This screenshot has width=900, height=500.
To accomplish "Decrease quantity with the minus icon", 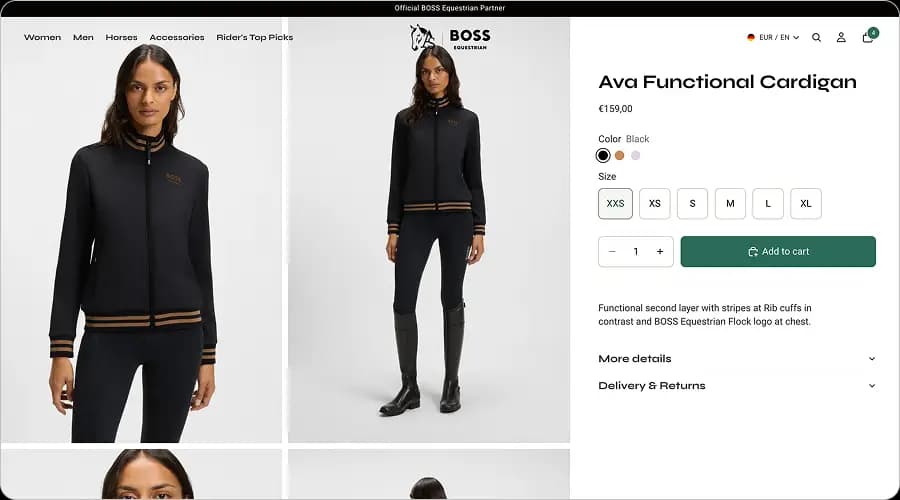I will point(612,252).
